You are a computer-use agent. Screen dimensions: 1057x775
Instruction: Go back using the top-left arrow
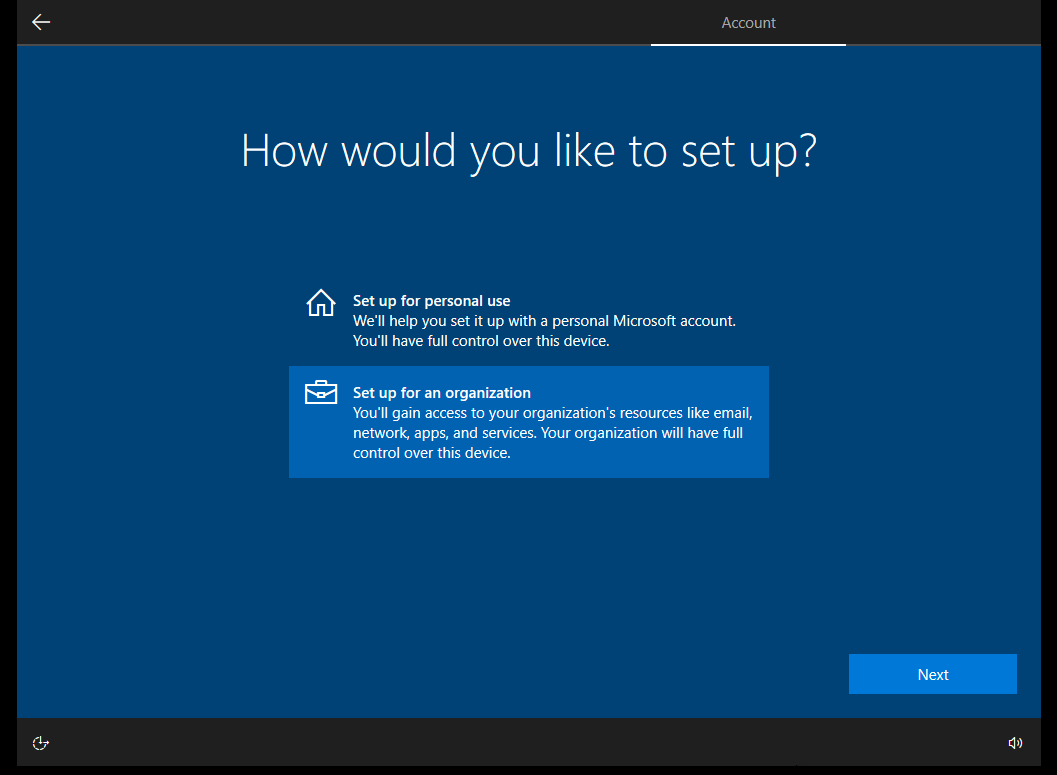(41, 22)
